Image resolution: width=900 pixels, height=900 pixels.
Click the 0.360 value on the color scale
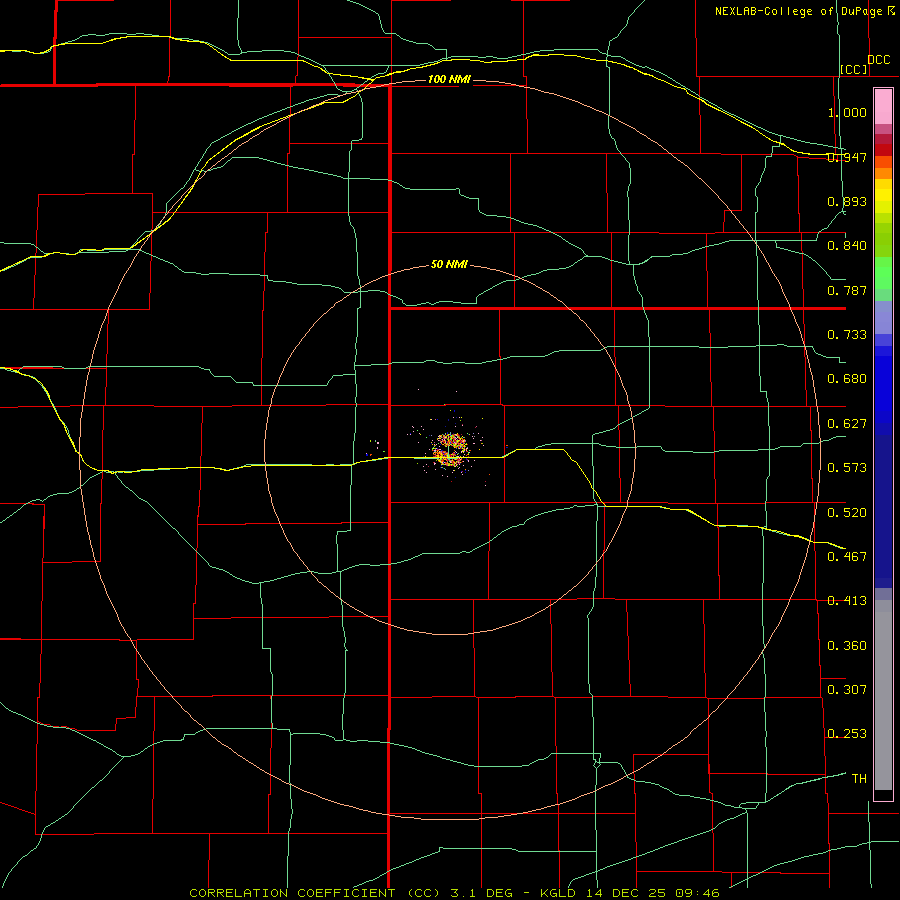(x=847, y=645)
